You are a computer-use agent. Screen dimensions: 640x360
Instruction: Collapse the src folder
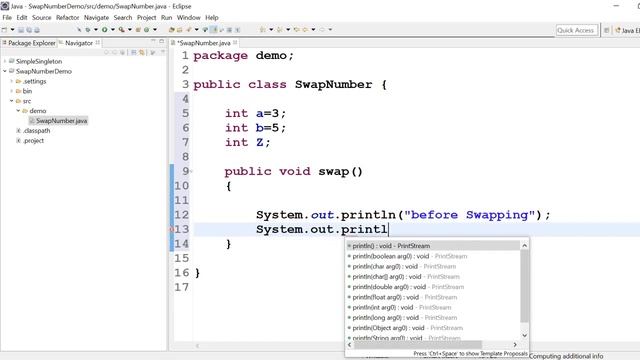point(11,101)
